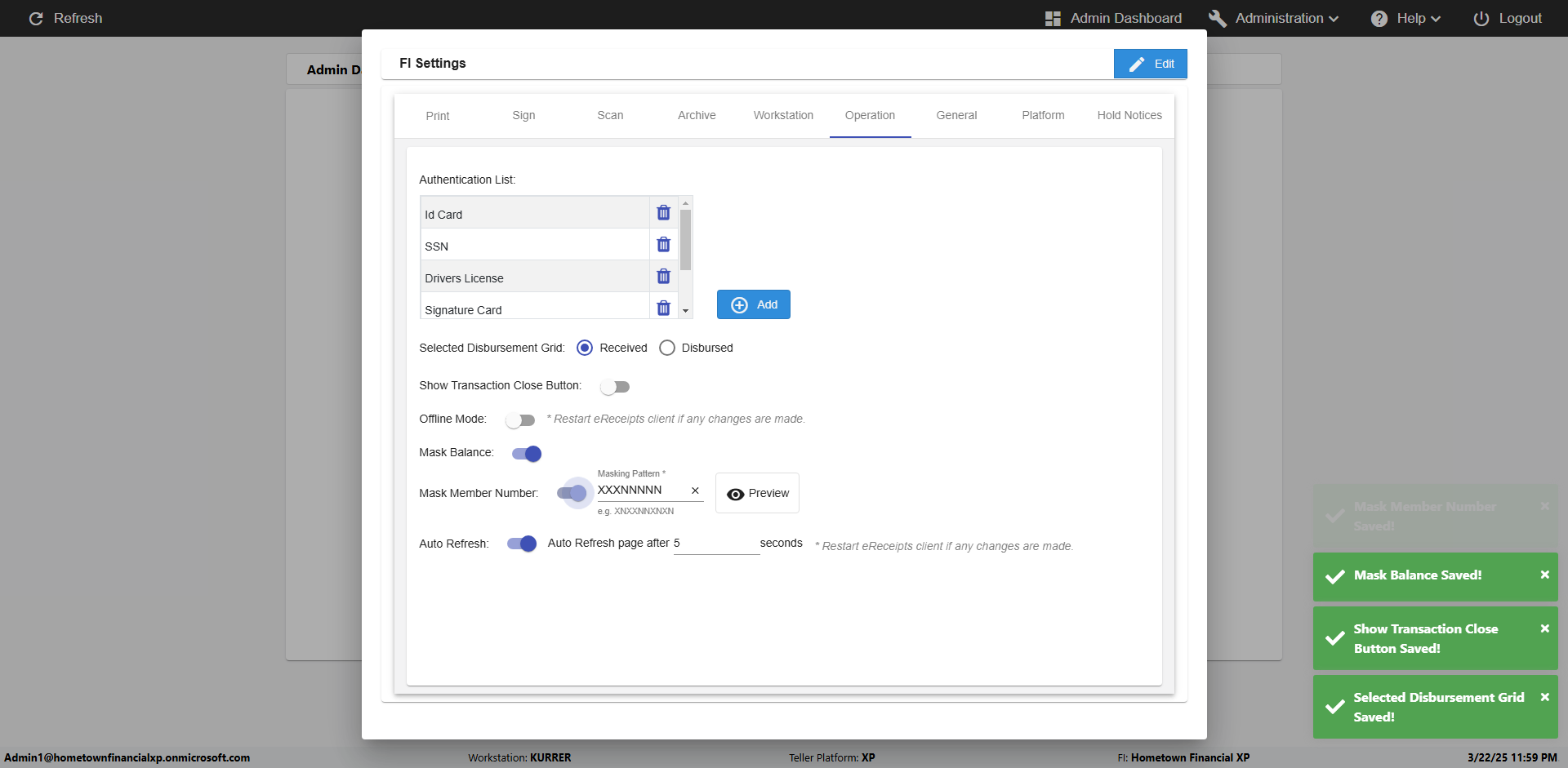Screen dimensions: 1568x768
Task: Click the Logout link text
Action: coord(1520,18)
